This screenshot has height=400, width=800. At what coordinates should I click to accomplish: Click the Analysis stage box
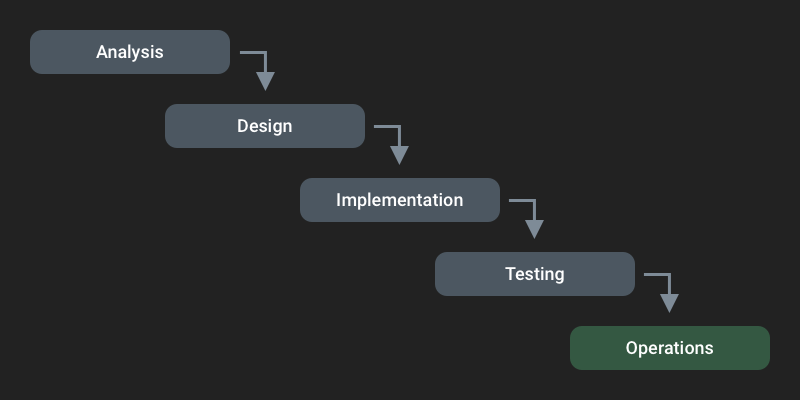point(130,52)
